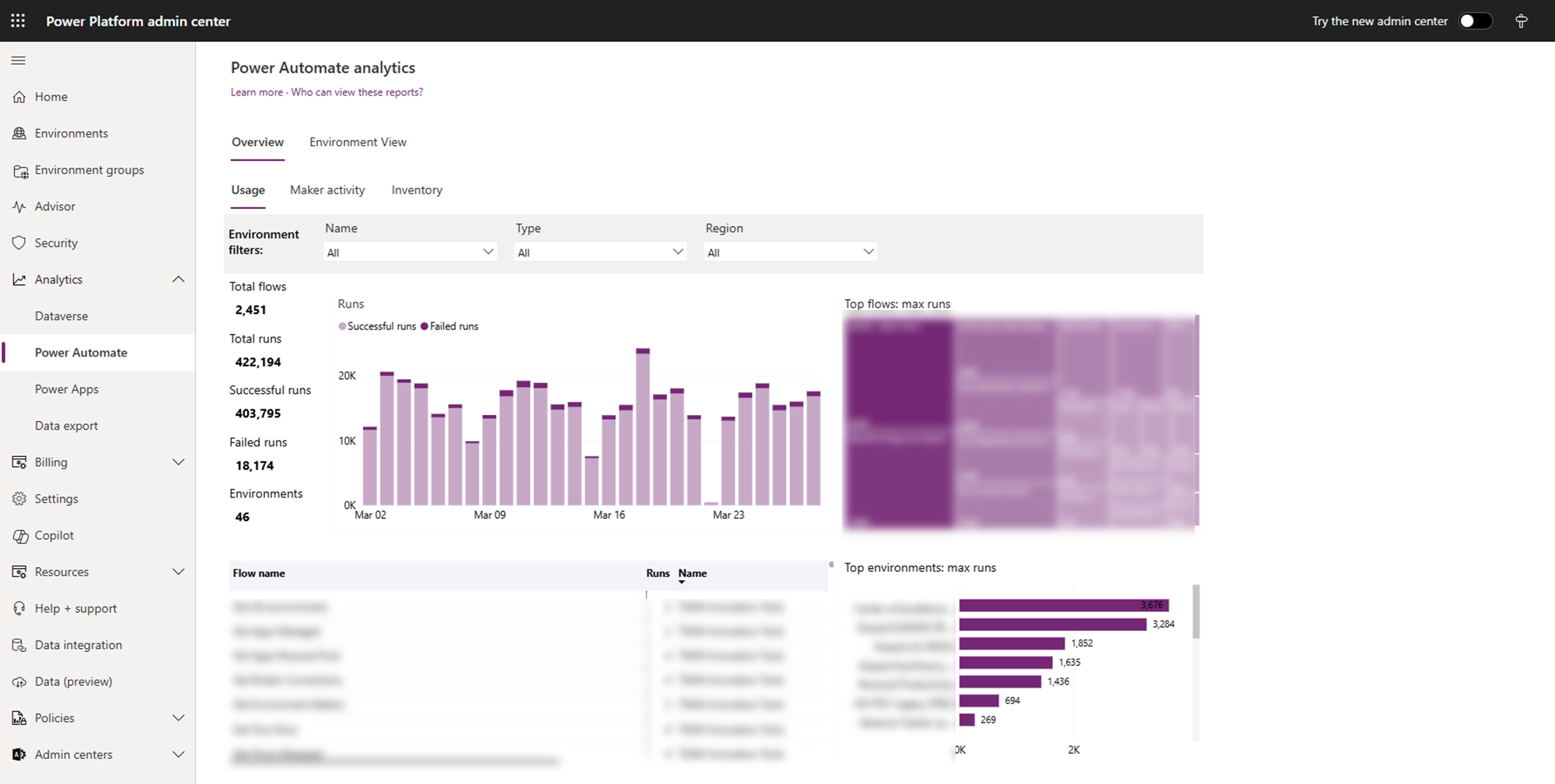The image size is (1555, 784).
Task: Click Who can view these reports link
Action: click(357, 92)
